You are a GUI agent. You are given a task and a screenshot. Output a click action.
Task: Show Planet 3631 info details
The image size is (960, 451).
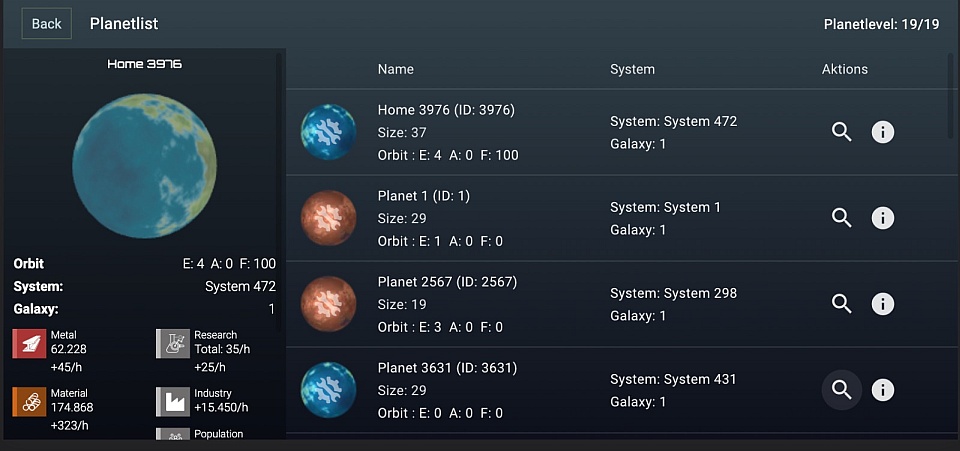pyautogui.click(x=883, y=390)
